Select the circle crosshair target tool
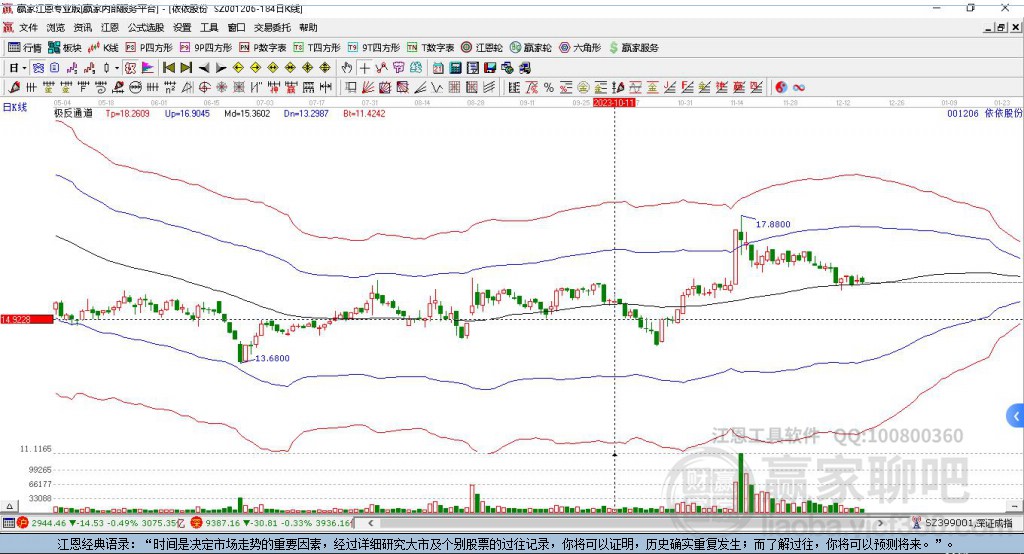1024x554 pixels. pos(204,87)
